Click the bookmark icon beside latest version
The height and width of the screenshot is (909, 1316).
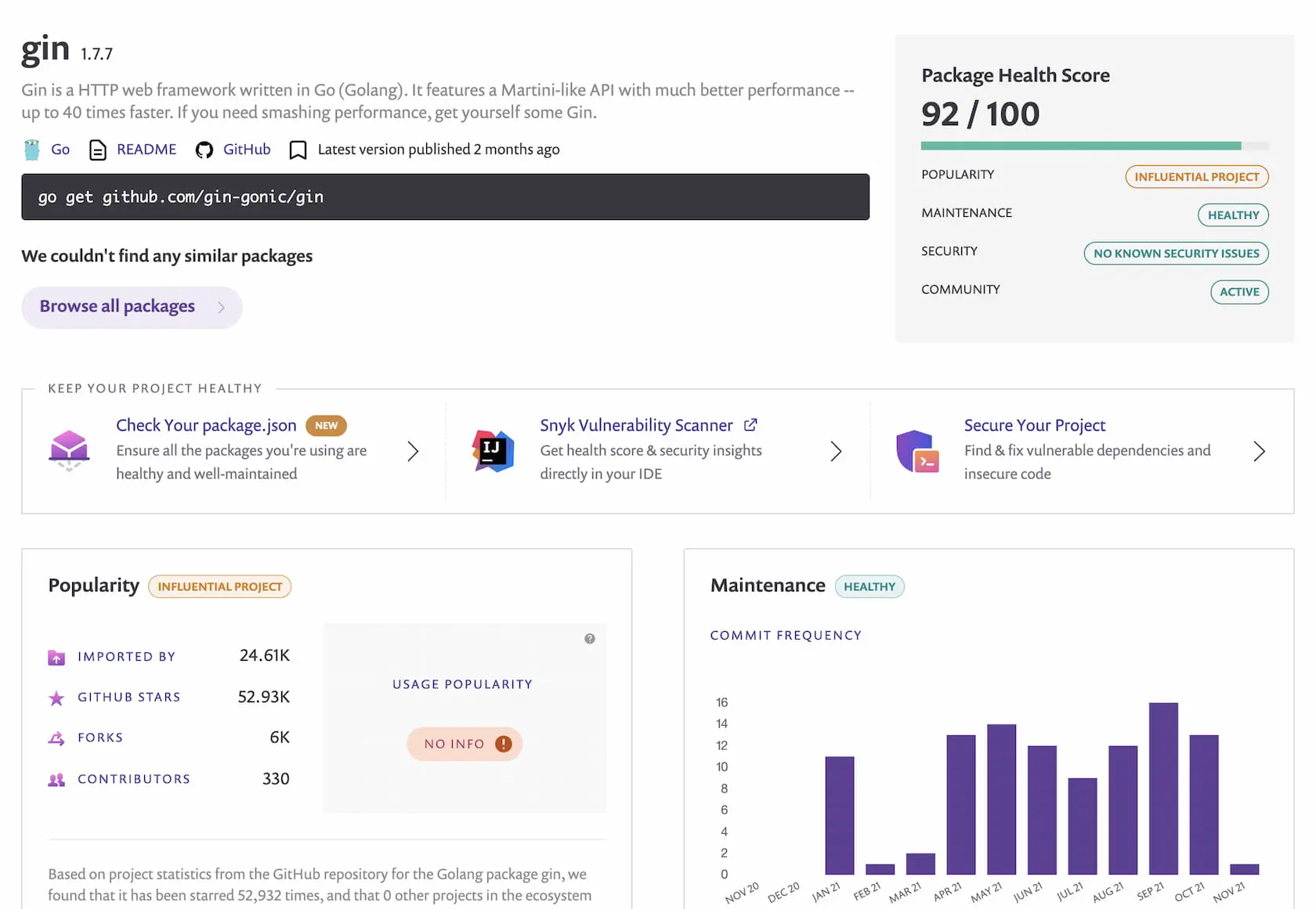point(298,150)
